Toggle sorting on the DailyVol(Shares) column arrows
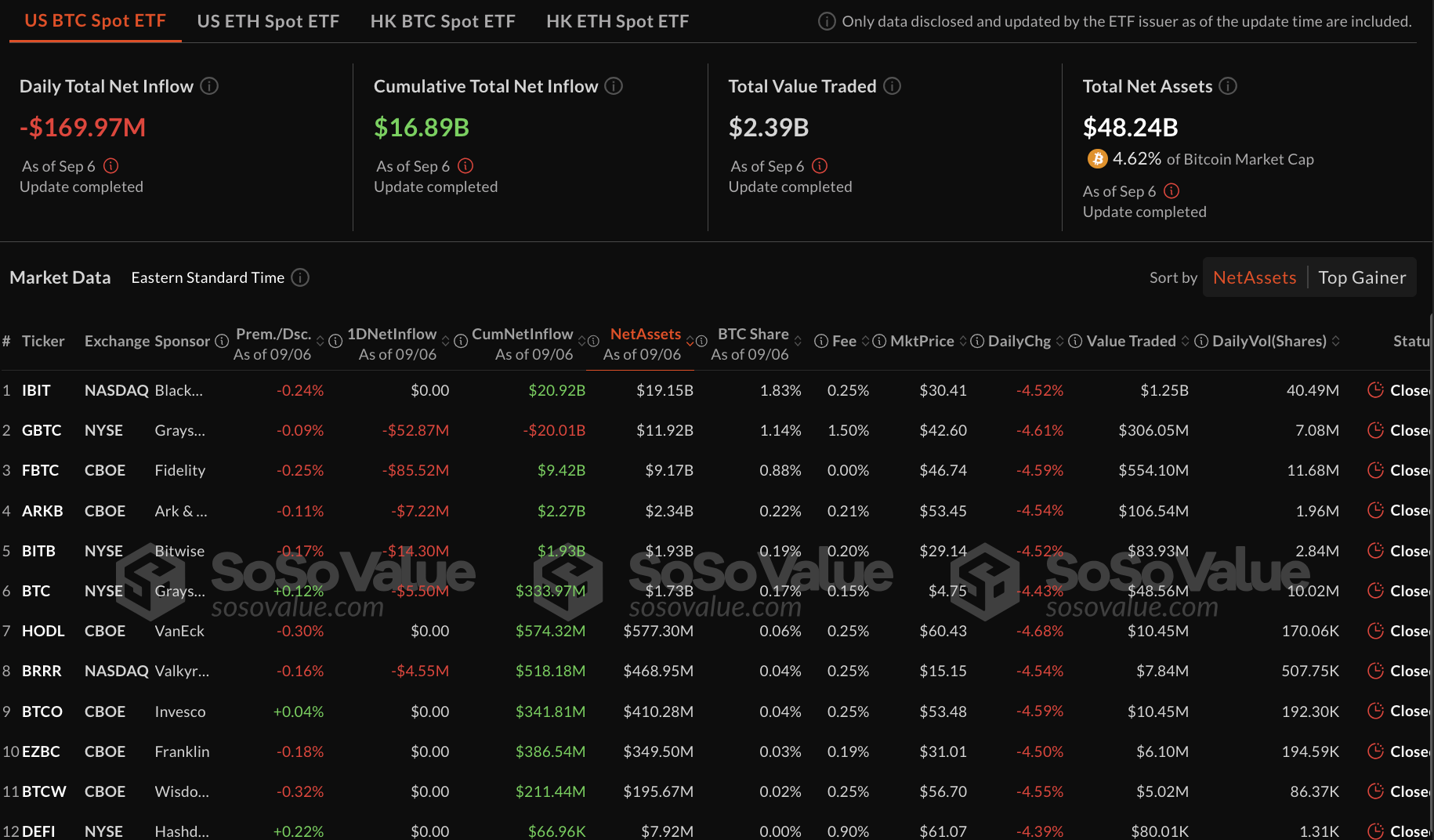The image size is (1434, 840). (x=1335, y=341)
